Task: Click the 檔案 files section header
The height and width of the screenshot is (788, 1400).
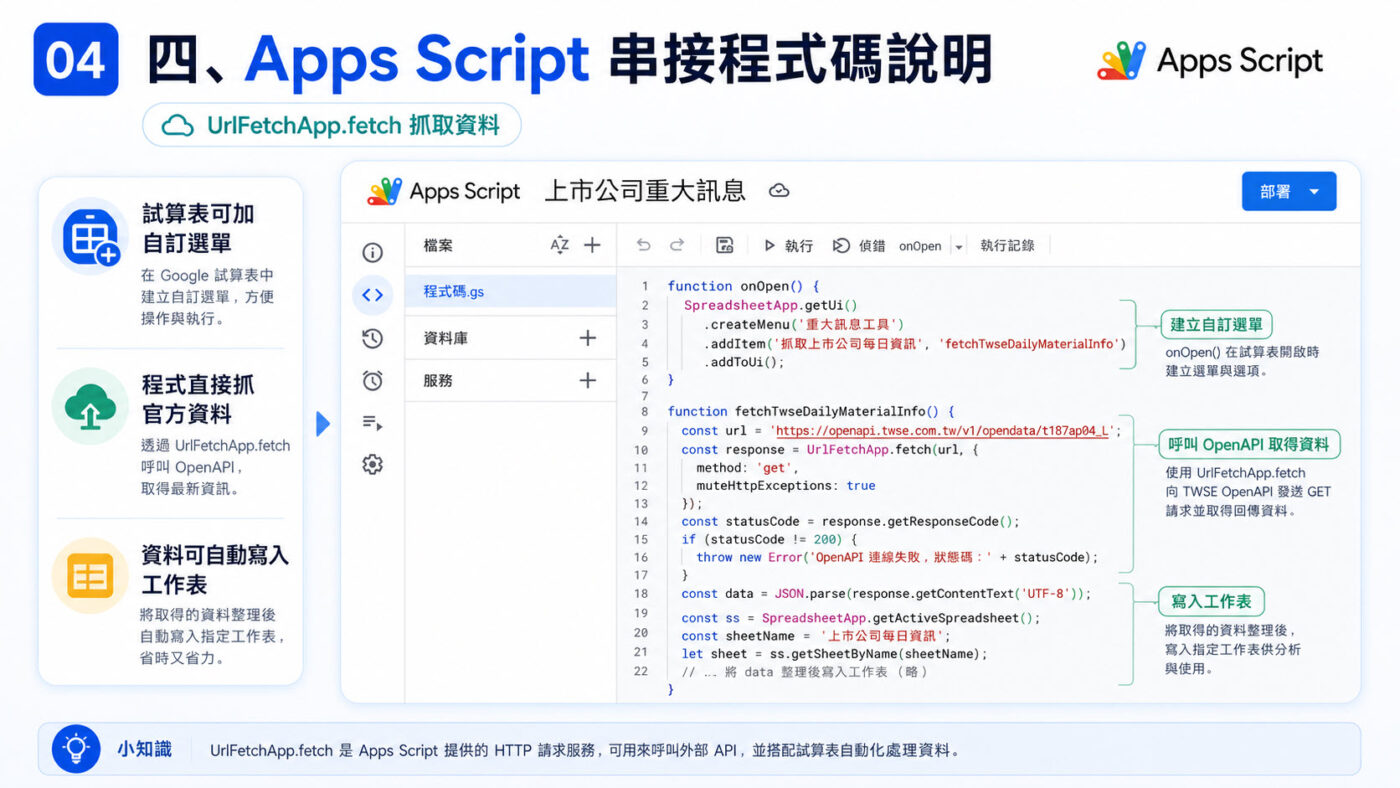Action: pyautogui.click(x=438, y=245)
